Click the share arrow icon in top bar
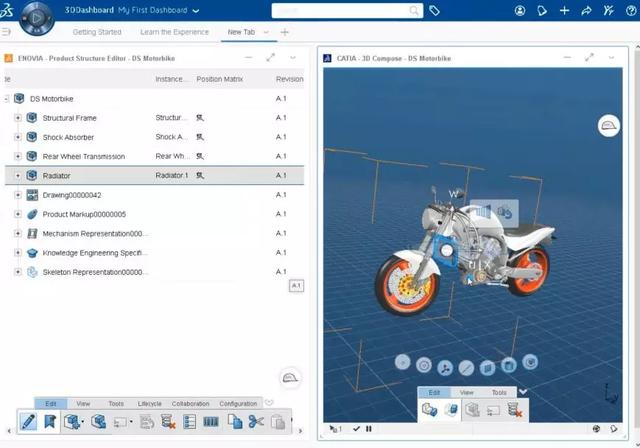 tap(586, 11)
